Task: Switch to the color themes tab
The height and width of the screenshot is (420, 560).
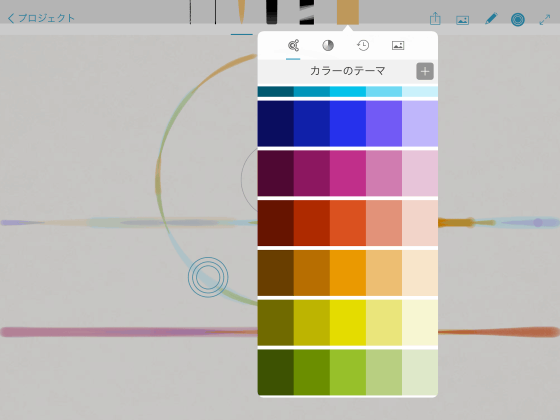Action: tap(293, 45)
